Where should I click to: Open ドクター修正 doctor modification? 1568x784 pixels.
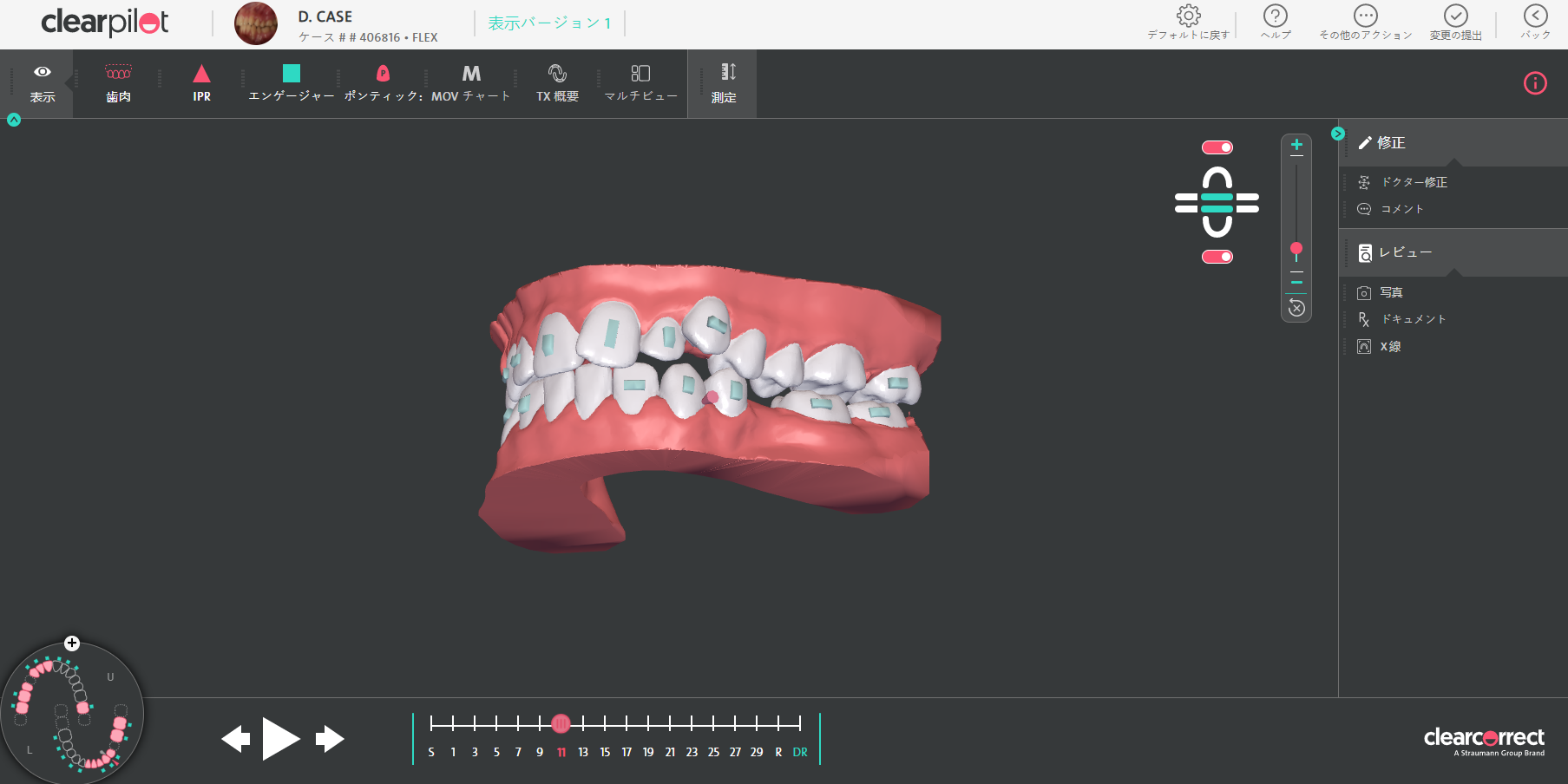tap(1402, 182)
